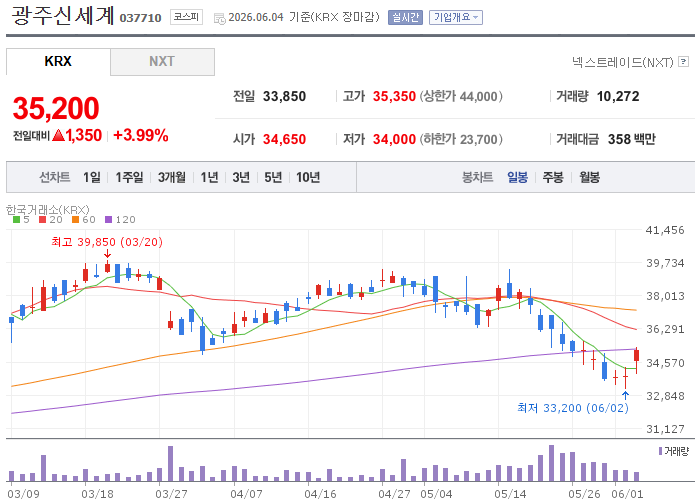Click the 41,456 price axis label
Image resolution: width=695 pixels, height=504 pixels.
tap(665, 230)
